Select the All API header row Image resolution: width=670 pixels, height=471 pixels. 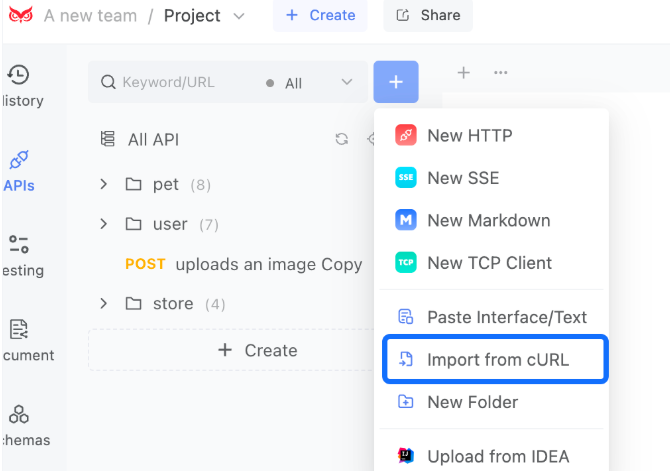tap(231, 139)
